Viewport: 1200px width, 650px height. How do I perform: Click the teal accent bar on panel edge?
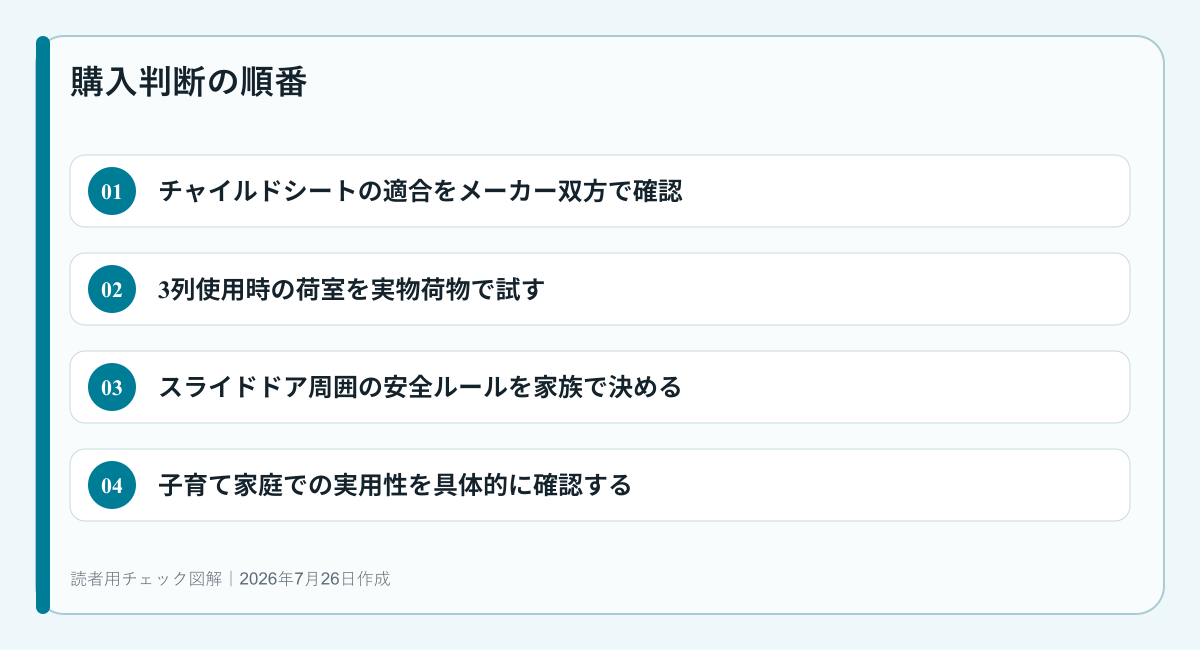(x=43, y=325)
